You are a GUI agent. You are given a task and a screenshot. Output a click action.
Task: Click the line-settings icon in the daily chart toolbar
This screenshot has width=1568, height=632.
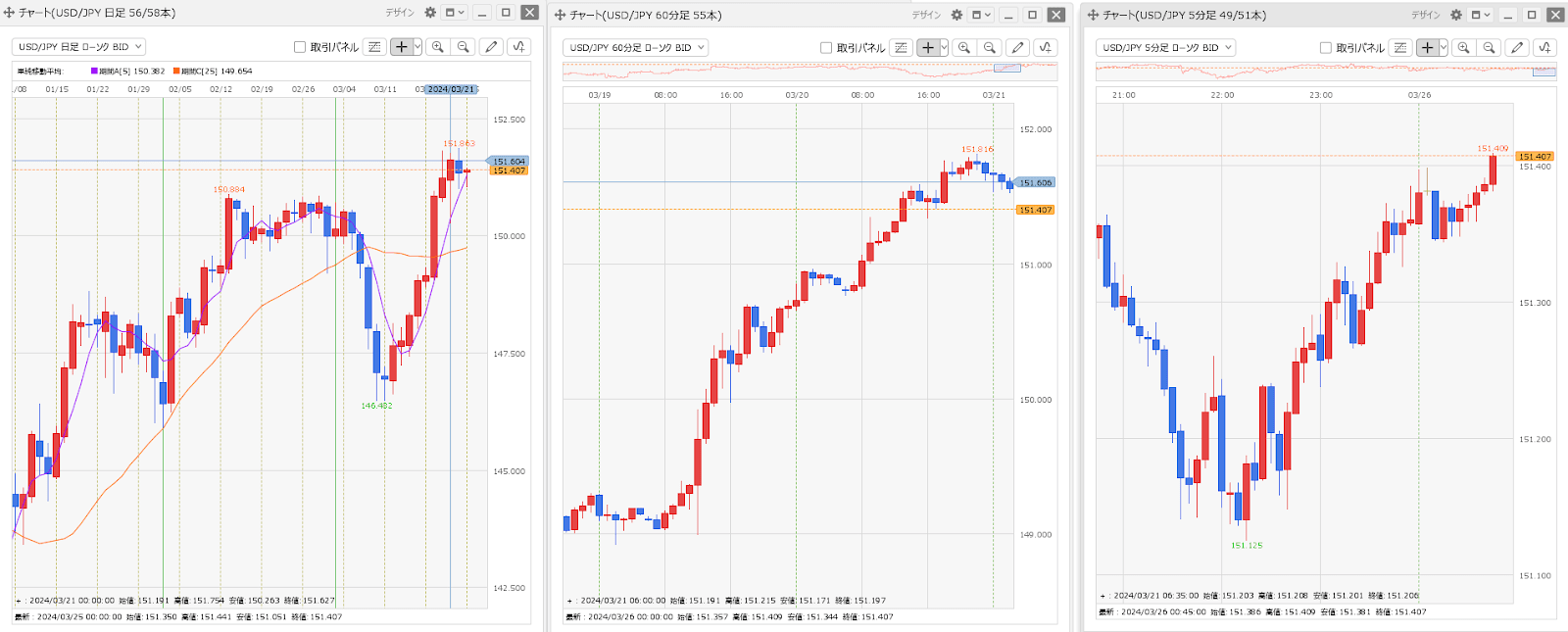374,47
